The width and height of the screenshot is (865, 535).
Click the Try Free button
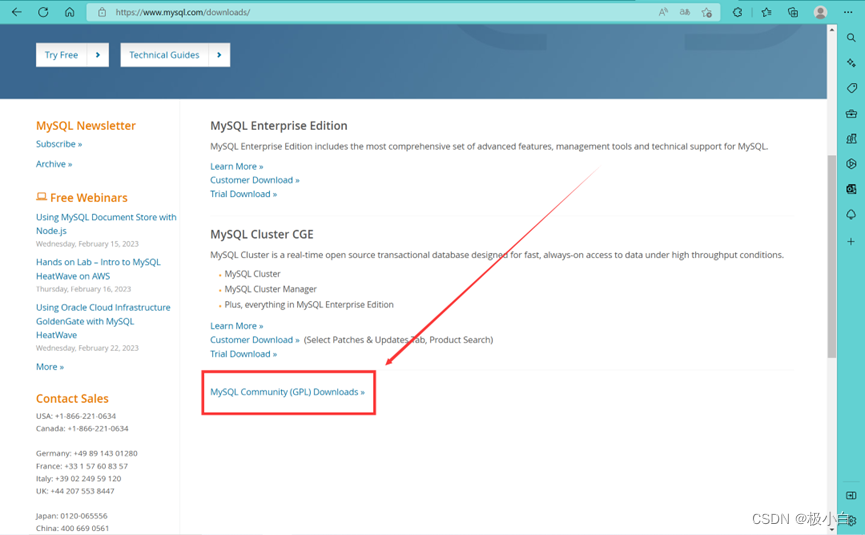[x=61, y=55]
